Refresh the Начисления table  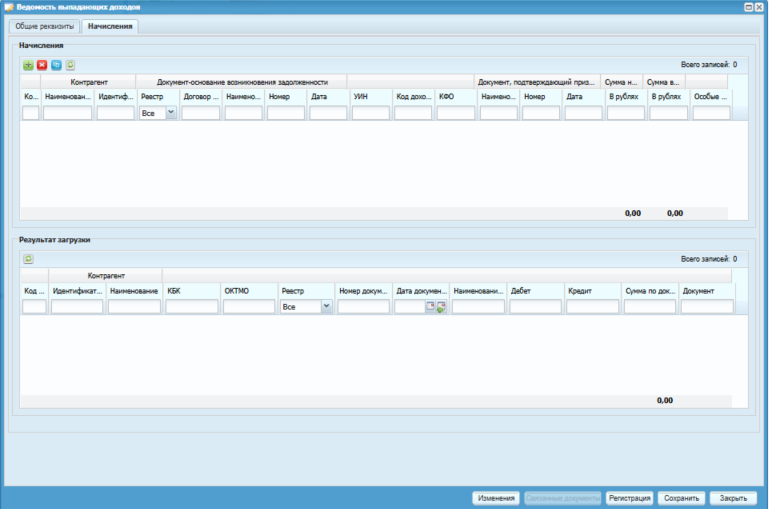tap(70, 65)
